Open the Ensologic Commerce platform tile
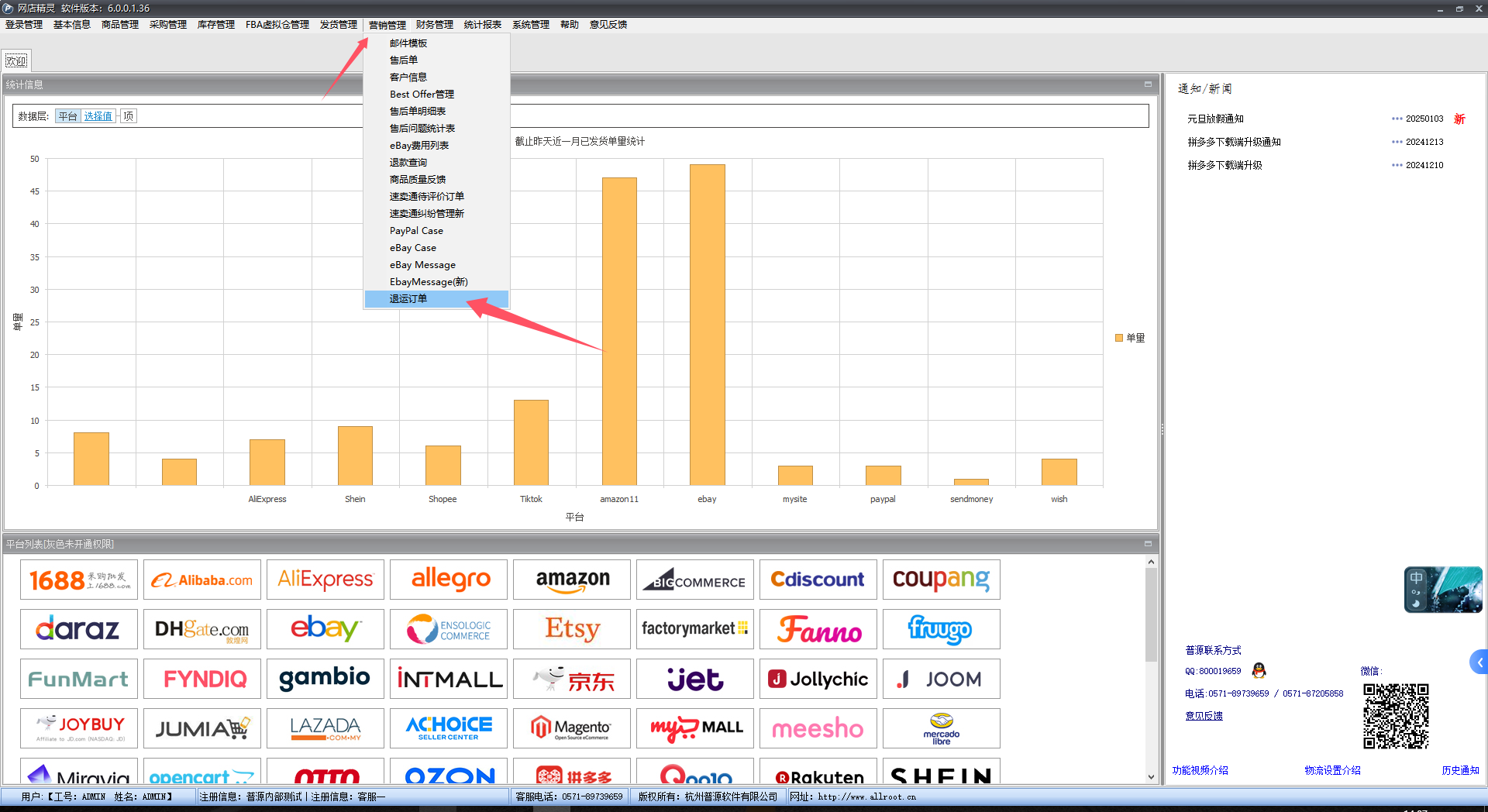Viewport: 1488px width, 812px height. (449, 629)
